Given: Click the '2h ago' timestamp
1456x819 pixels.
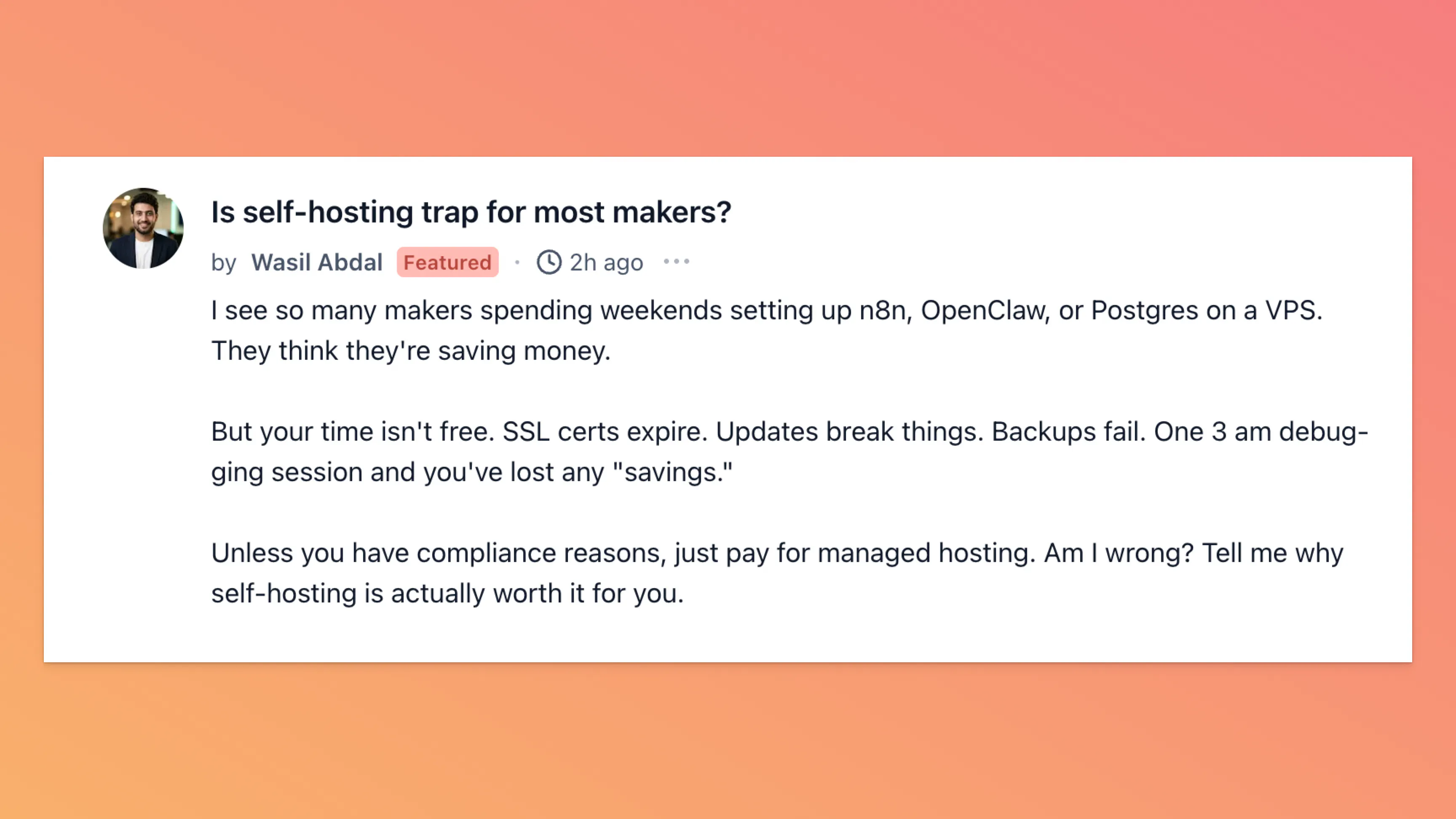Looking at the screenshot, I should click(x=606, y=262).
